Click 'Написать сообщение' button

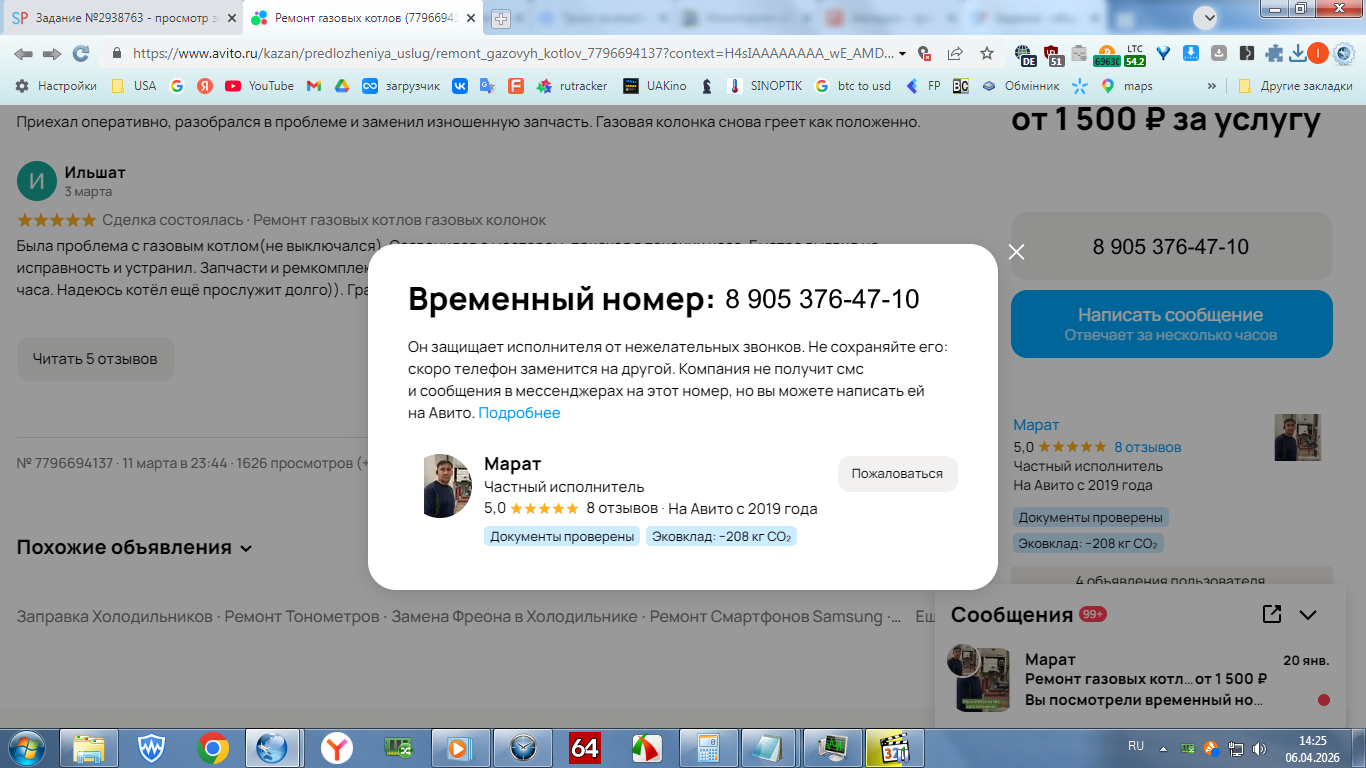coord(1171,324)
